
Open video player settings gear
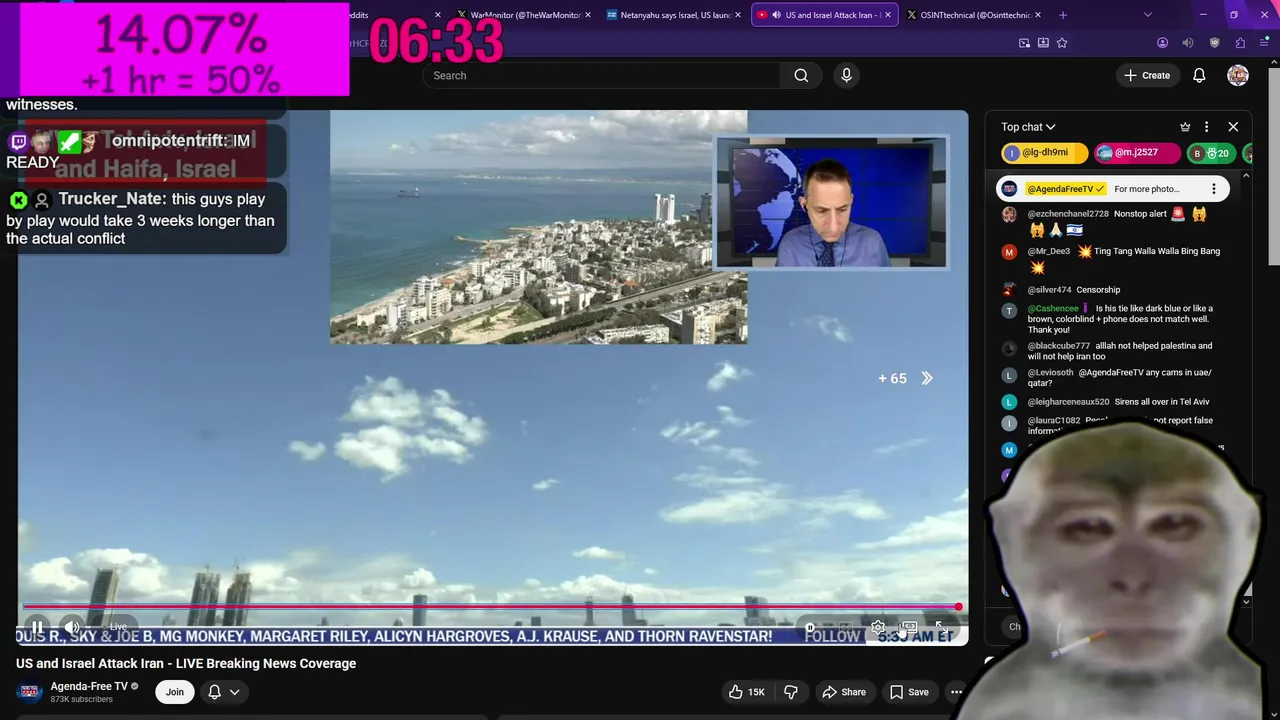[877, 628]
